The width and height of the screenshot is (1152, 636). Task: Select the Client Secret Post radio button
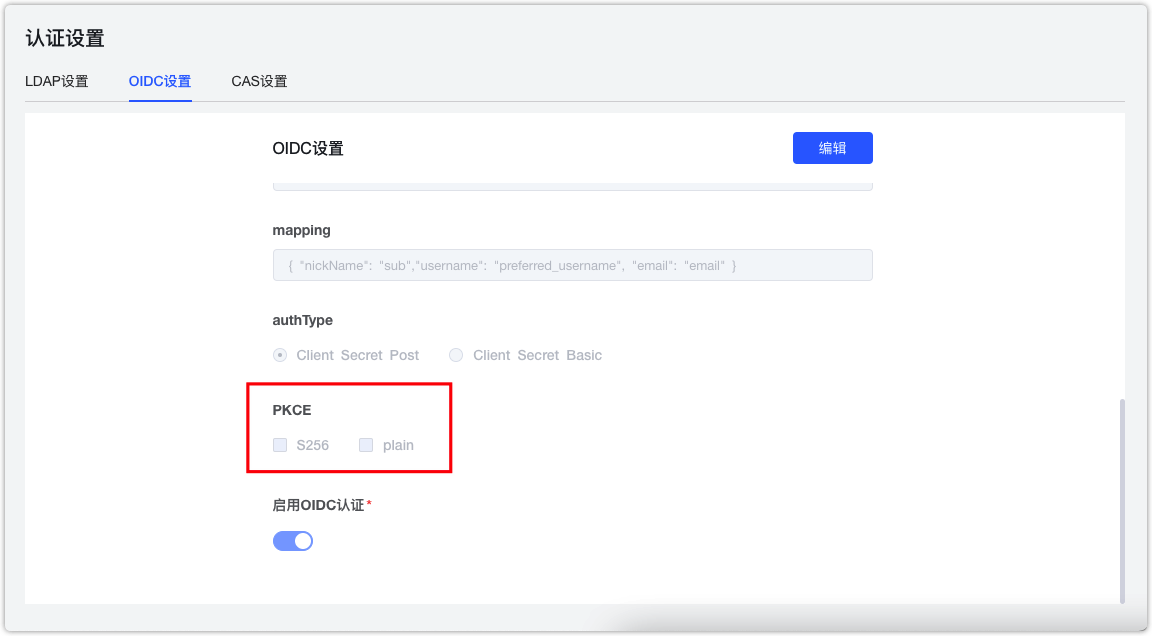281,354
